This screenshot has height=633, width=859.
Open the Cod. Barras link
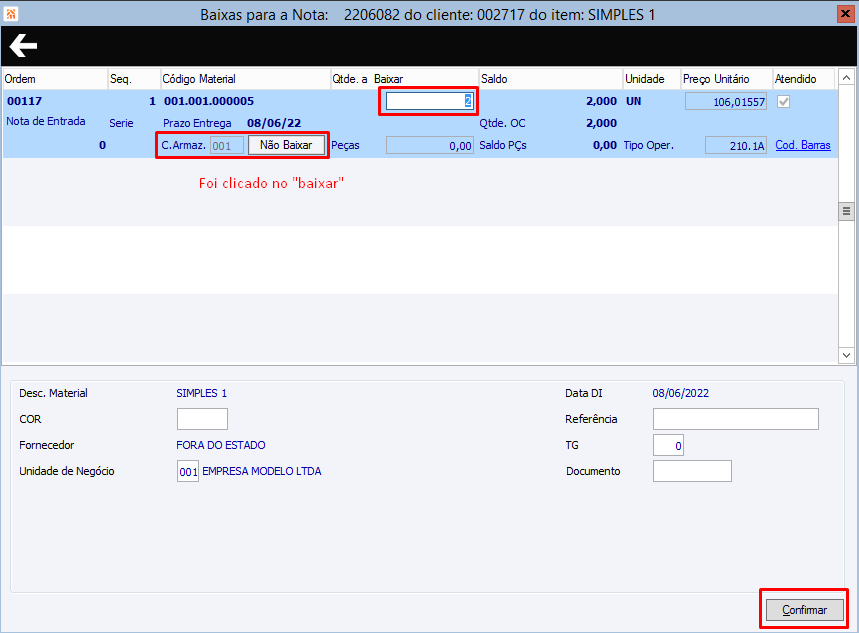coord(803,145)
